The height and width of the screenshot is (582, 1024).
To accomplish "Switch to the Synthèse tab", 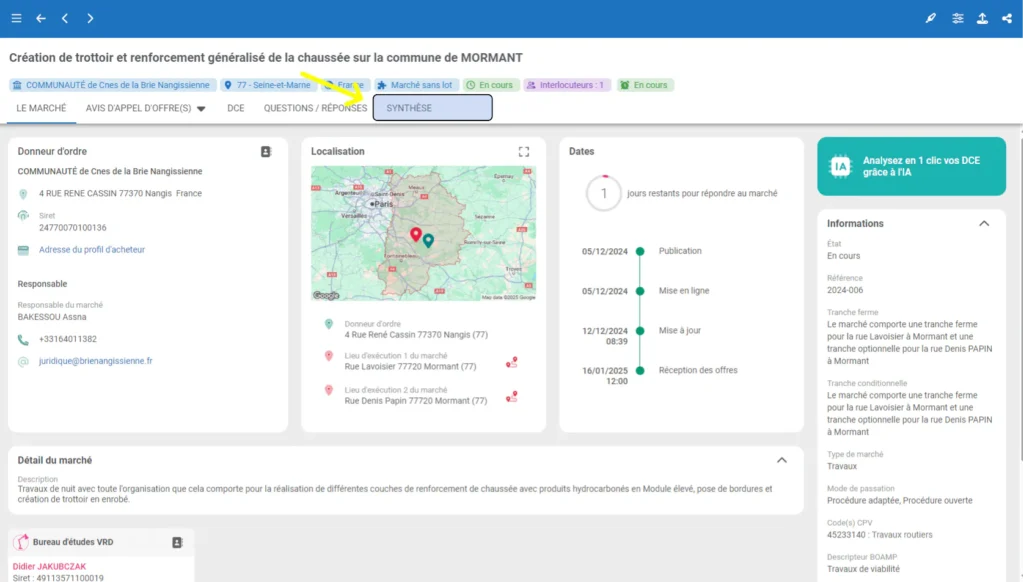I will [x=432, y=108].
